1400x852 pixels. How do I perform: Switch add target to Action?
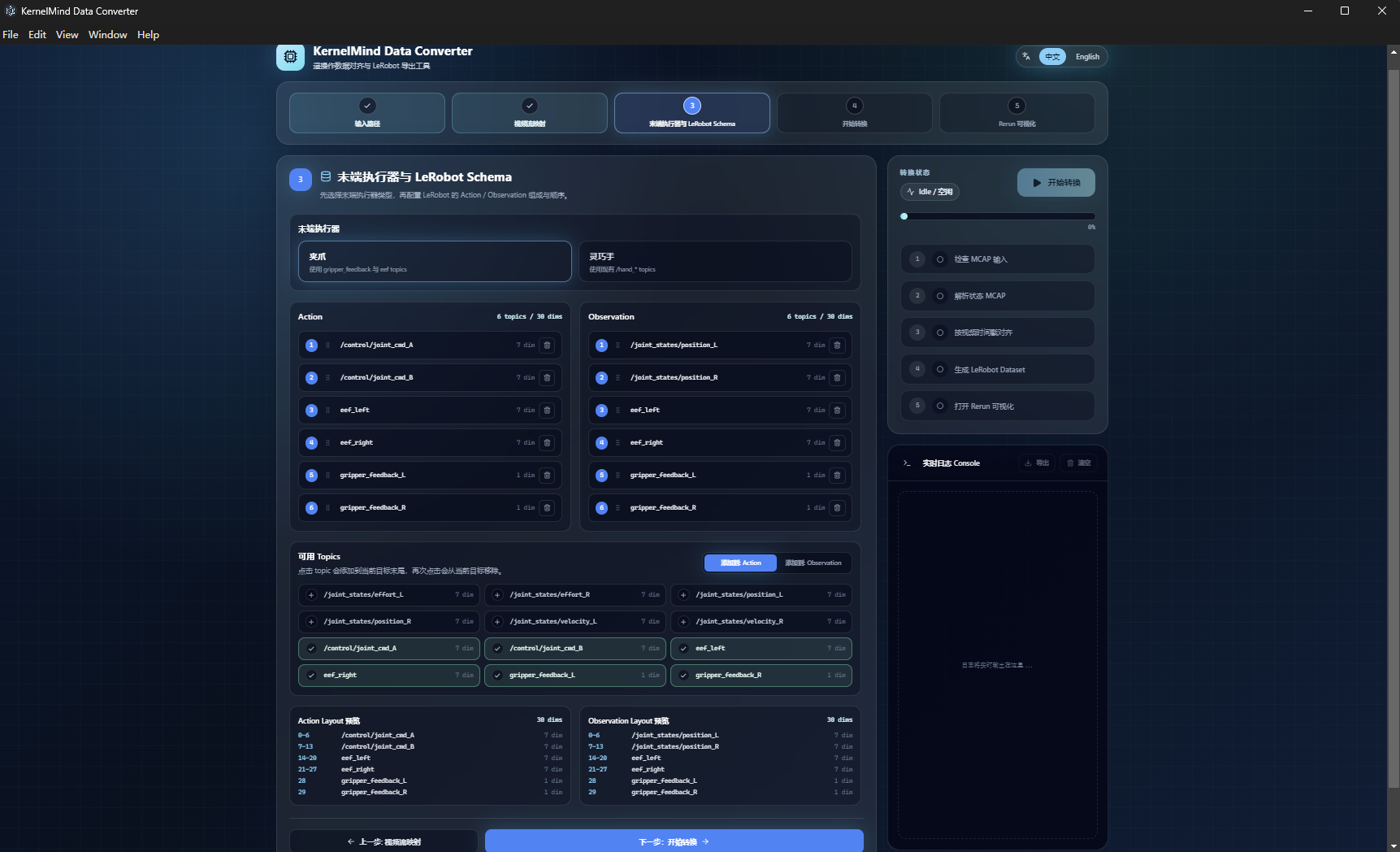click(x=740, y=563)
